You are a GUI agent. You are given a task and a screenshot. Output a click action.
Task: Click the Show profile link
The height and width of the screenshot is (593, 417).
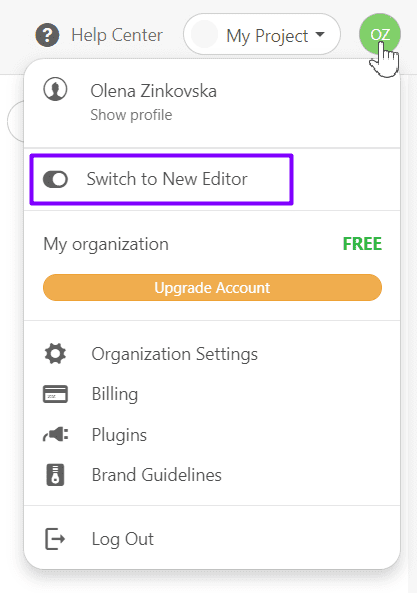(x=131, y=115)
